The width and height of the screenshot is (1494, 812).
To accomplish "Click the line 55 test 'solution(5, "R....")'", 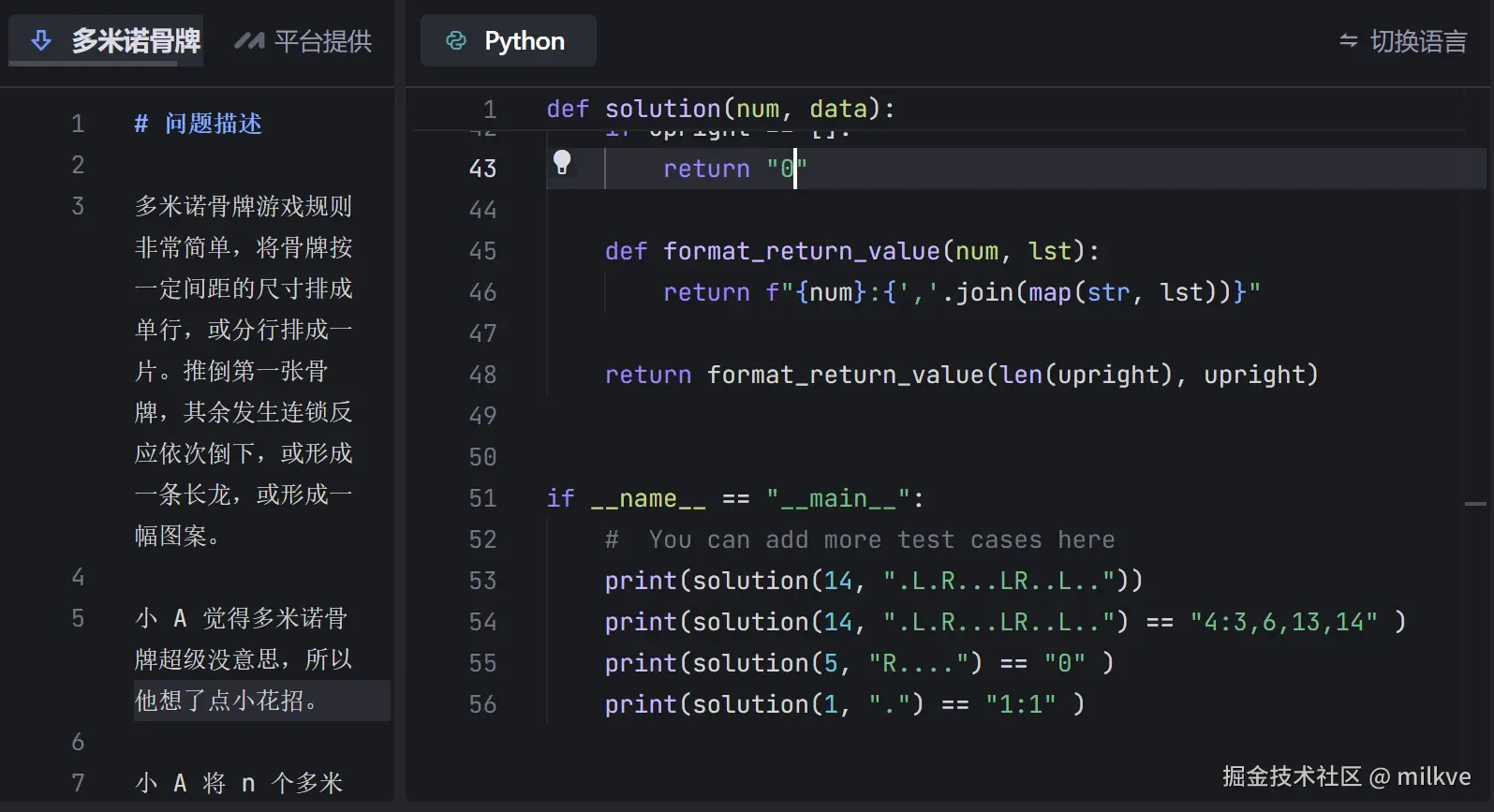I will click(x=860, y=663).
